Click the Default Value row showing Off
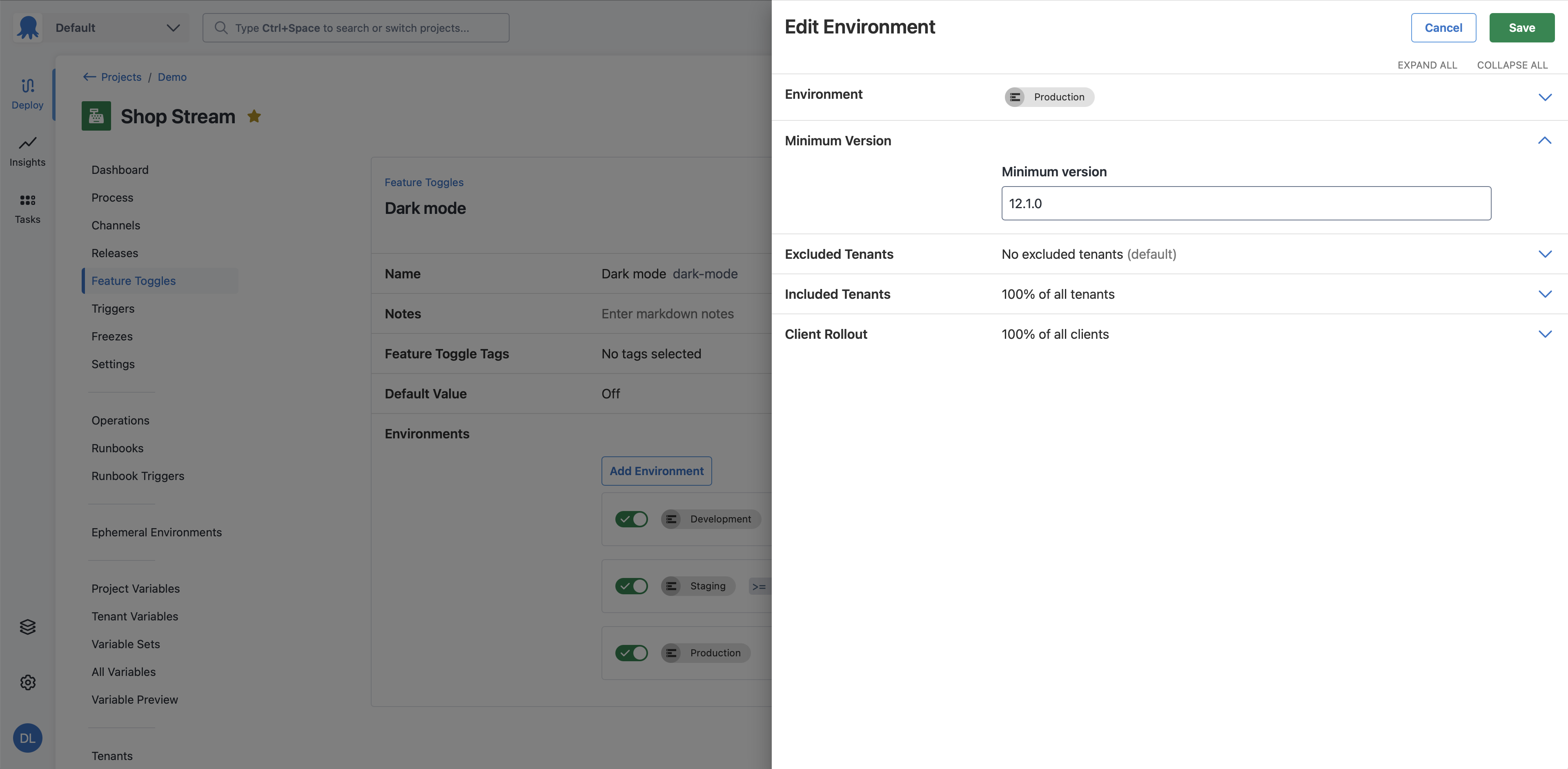The width and height of the screenshot is (1568, 769). pyautogui.click(x=571, y=393)
